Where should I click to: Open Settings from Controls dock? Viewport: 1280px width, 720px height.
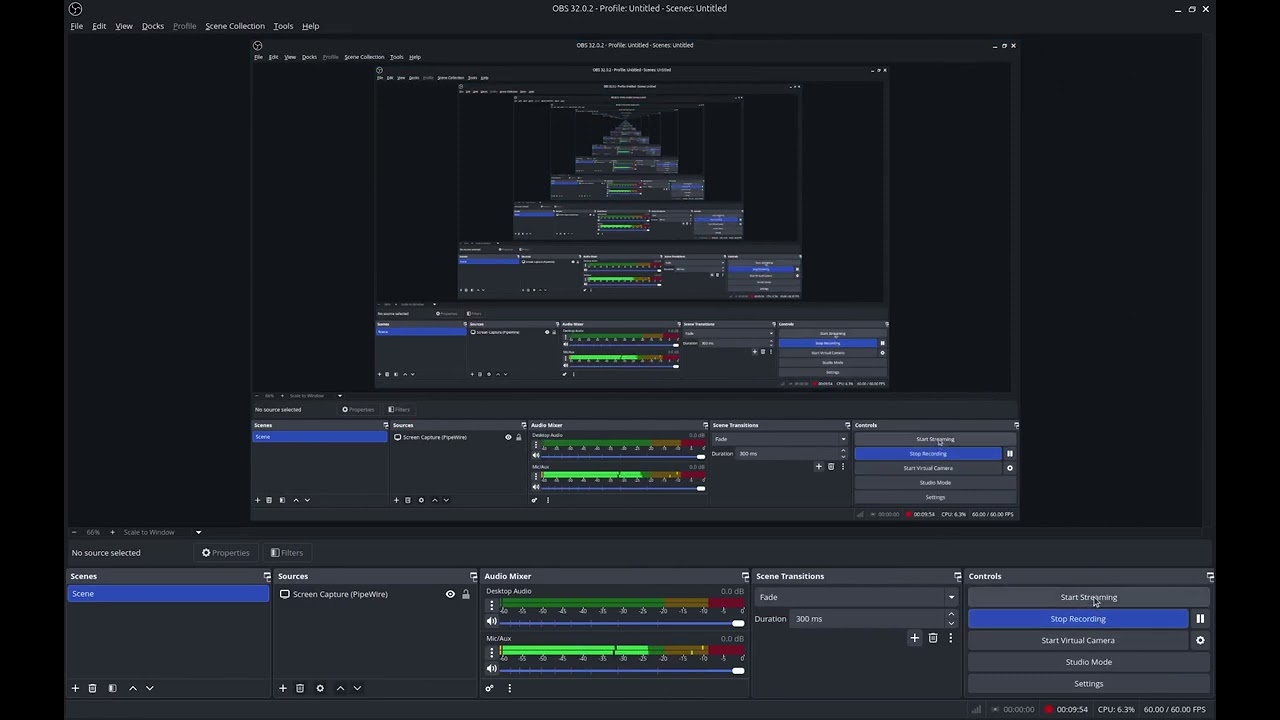pos(1089,684)
